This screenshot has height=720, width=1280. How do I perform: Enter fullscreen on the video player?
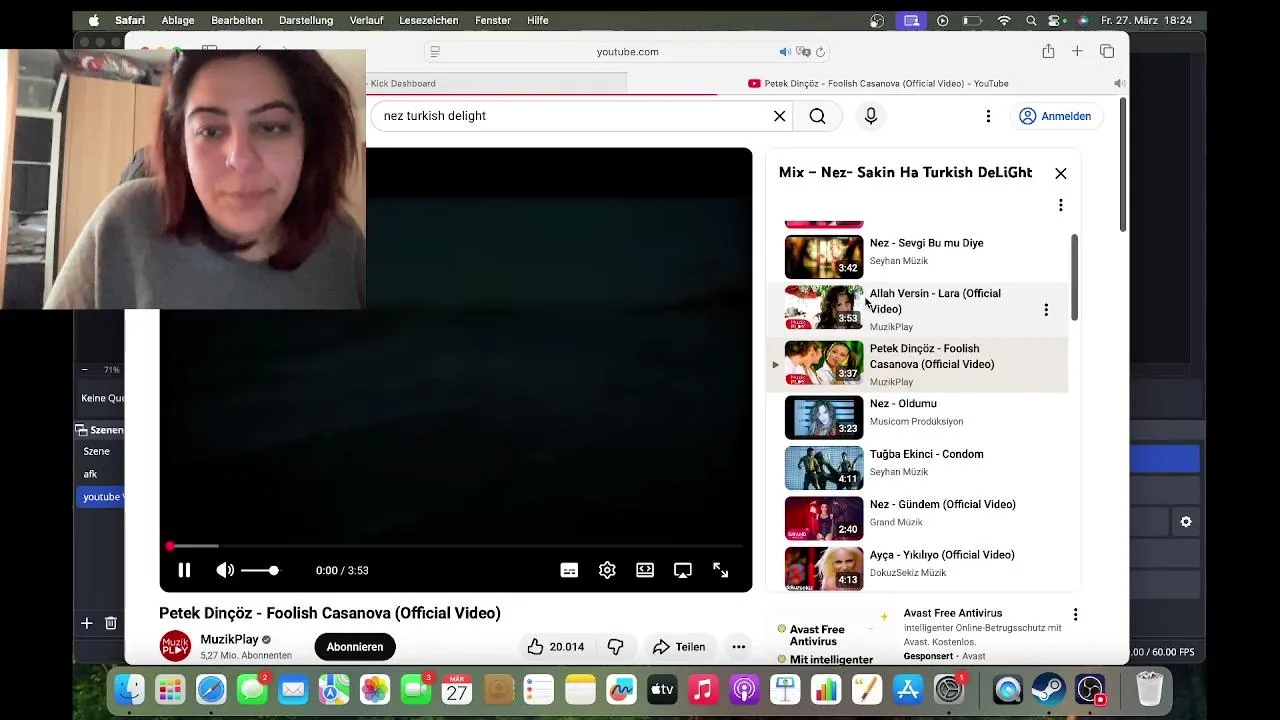pos(721,570)
